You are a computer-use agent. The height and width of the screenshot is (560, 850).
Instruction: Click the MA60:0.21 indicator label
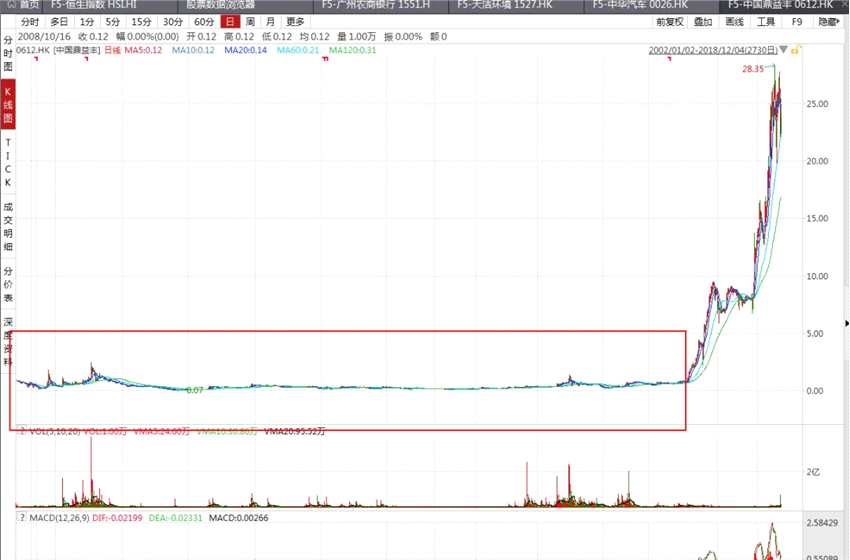(298, 50)
